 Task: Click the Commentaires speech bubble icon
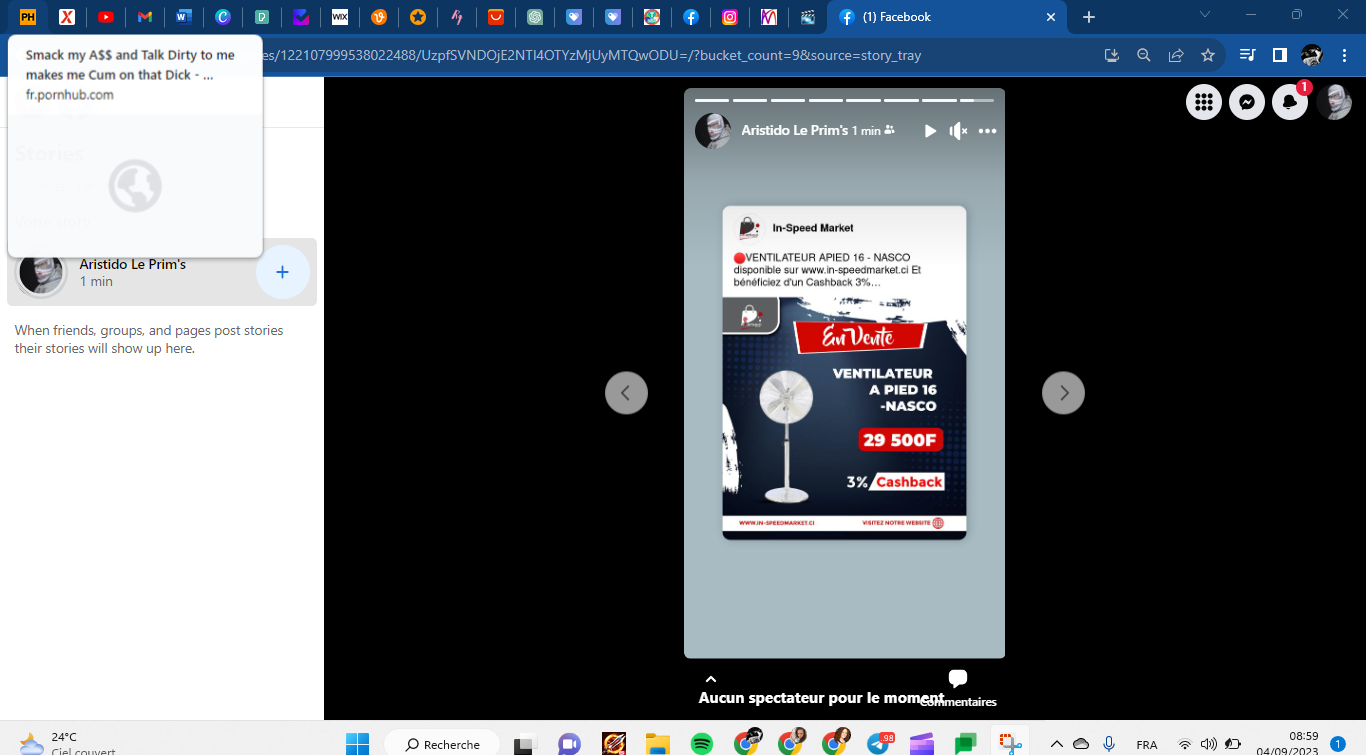[x=958, y=680]
